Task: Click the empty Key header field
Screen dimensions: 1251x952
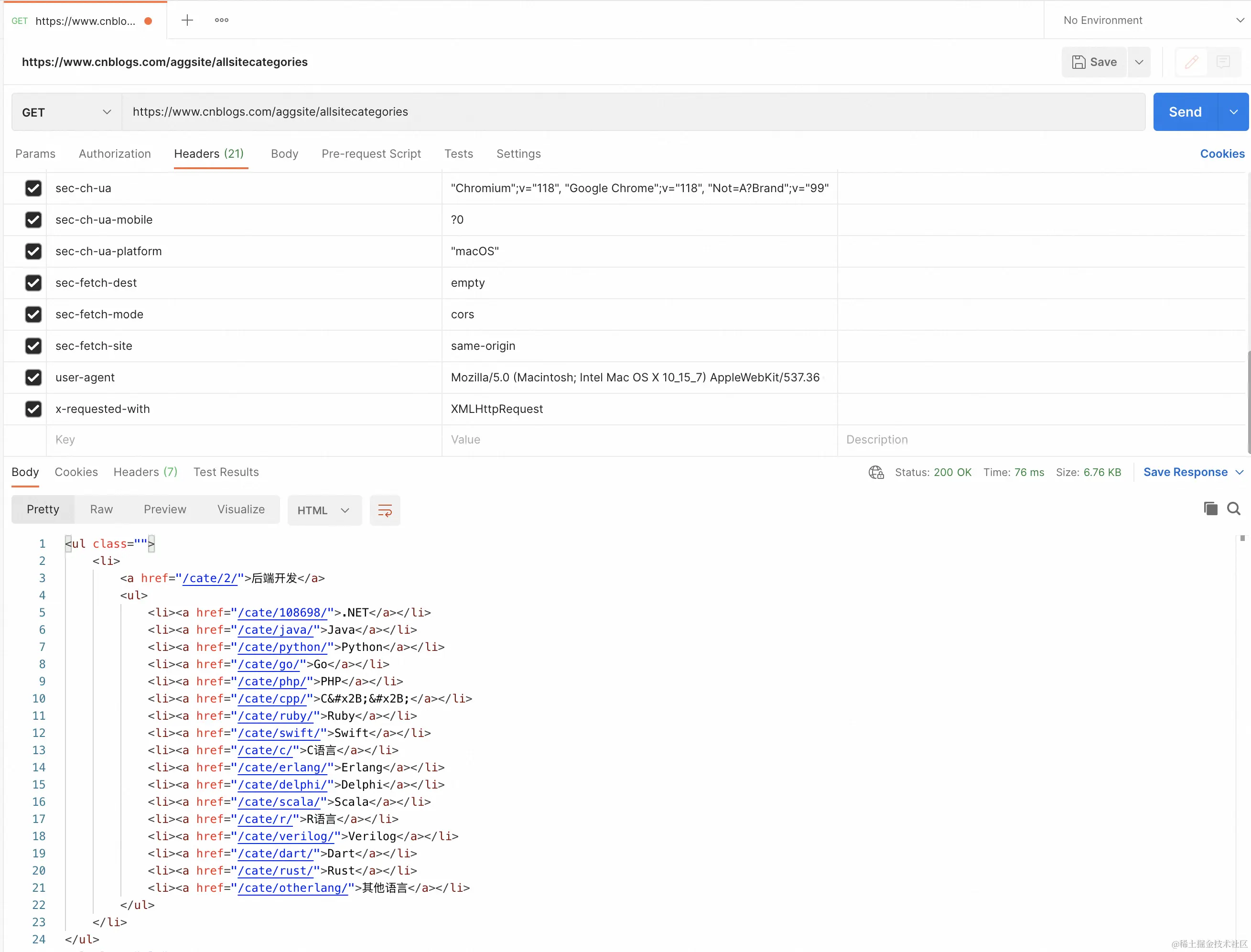Action: pos(244,440)
